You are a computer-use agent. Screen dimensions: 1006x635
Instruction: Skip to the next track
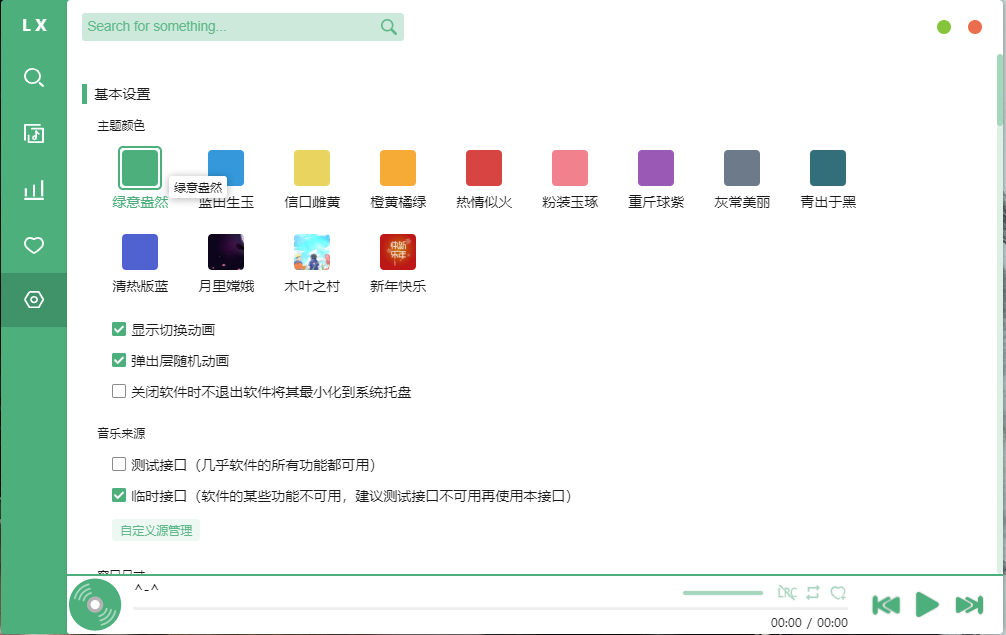coord(967,604)
